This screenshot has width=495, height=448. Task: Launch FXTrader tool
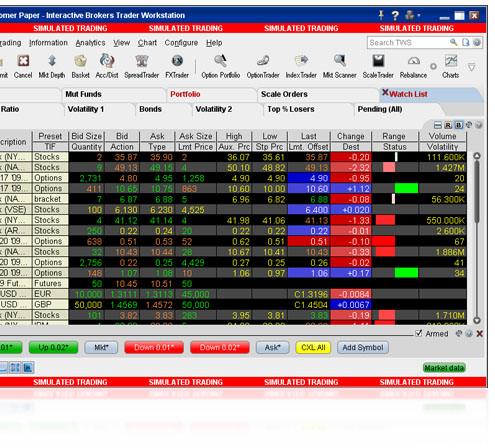177,66
